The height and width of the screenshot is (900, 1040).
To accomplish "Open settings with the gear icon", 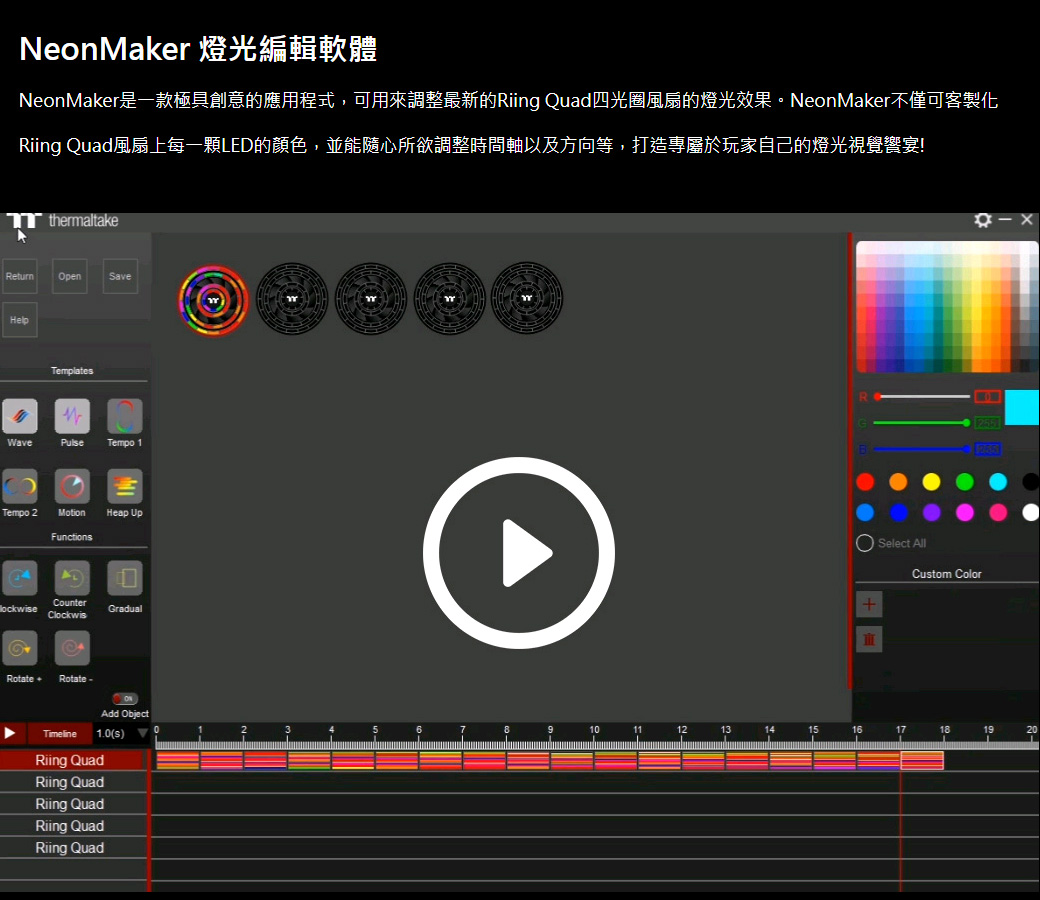I will click(983, 220).
